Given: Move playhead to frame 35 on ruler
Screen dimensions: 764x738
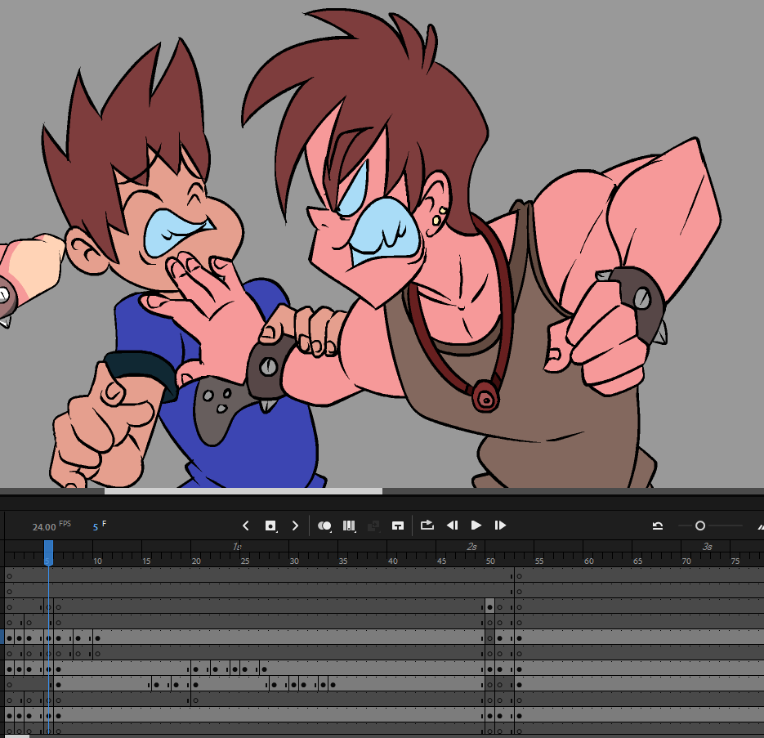Looking at the screenshot, I should tap(343, 561).
